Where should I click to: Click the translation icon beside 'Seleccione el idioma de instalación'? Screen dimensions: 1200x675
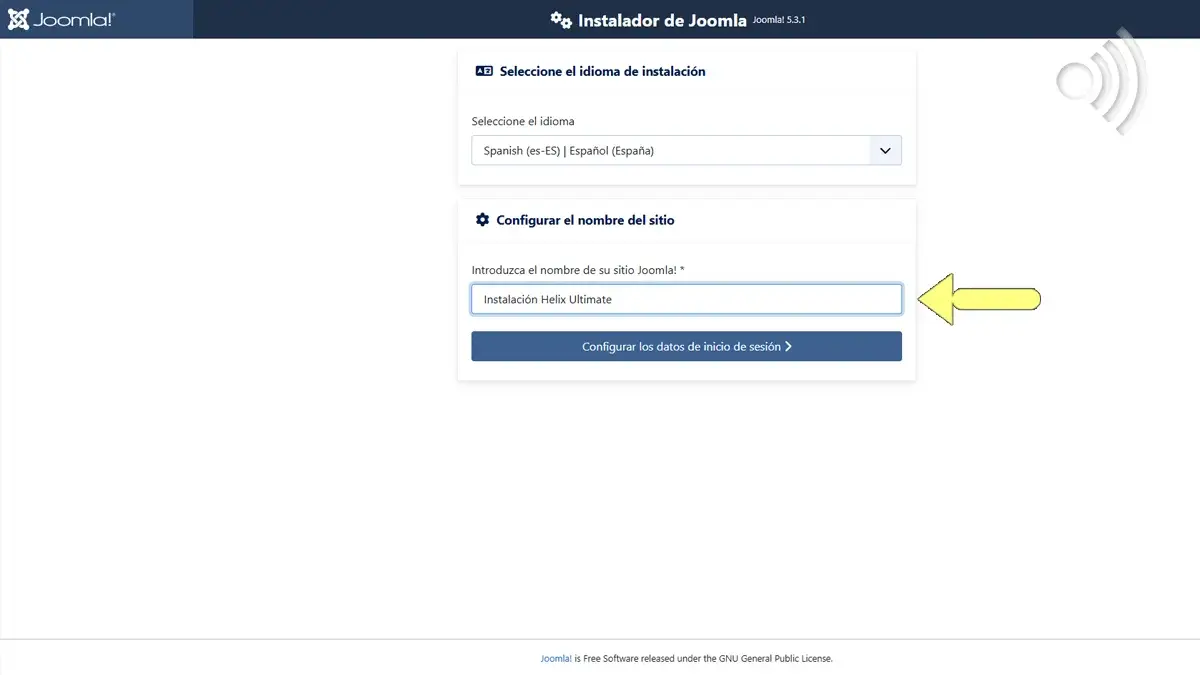(x=484, y=70)
